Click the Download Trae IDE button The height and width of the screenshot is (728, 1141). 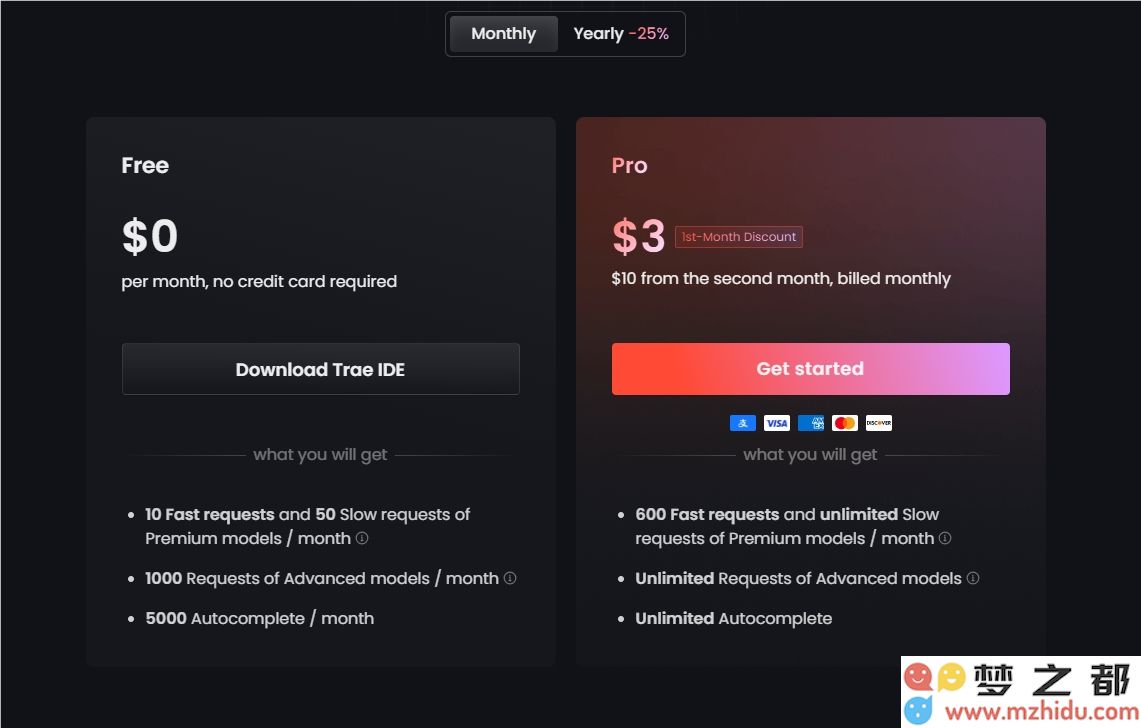[320, 369]
